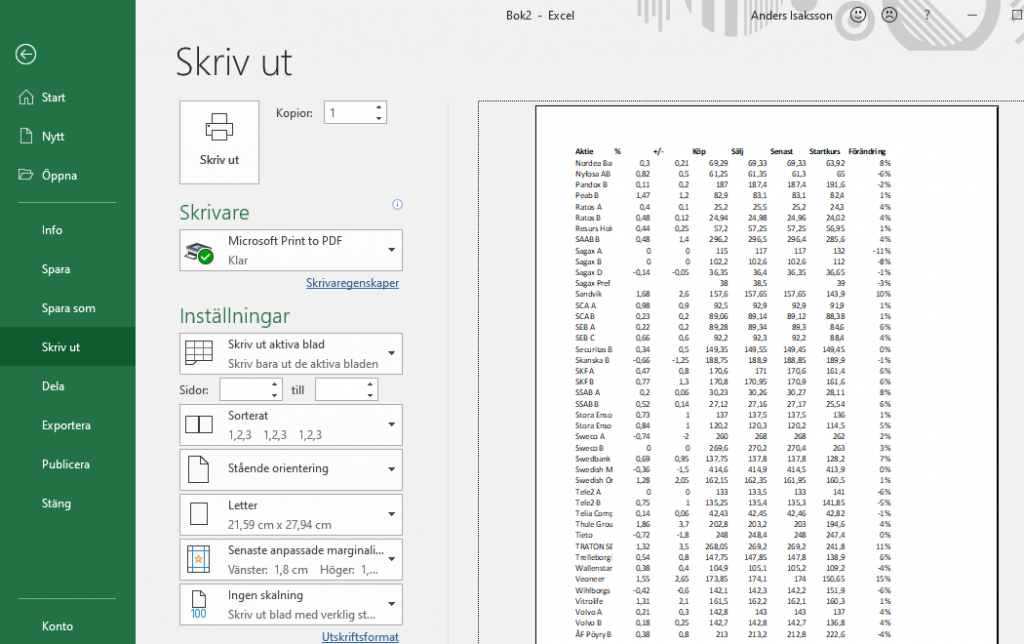The width and height of the screenshot is (1024, 644).
Task: Open the Exportera page
Action: point(68,425)
